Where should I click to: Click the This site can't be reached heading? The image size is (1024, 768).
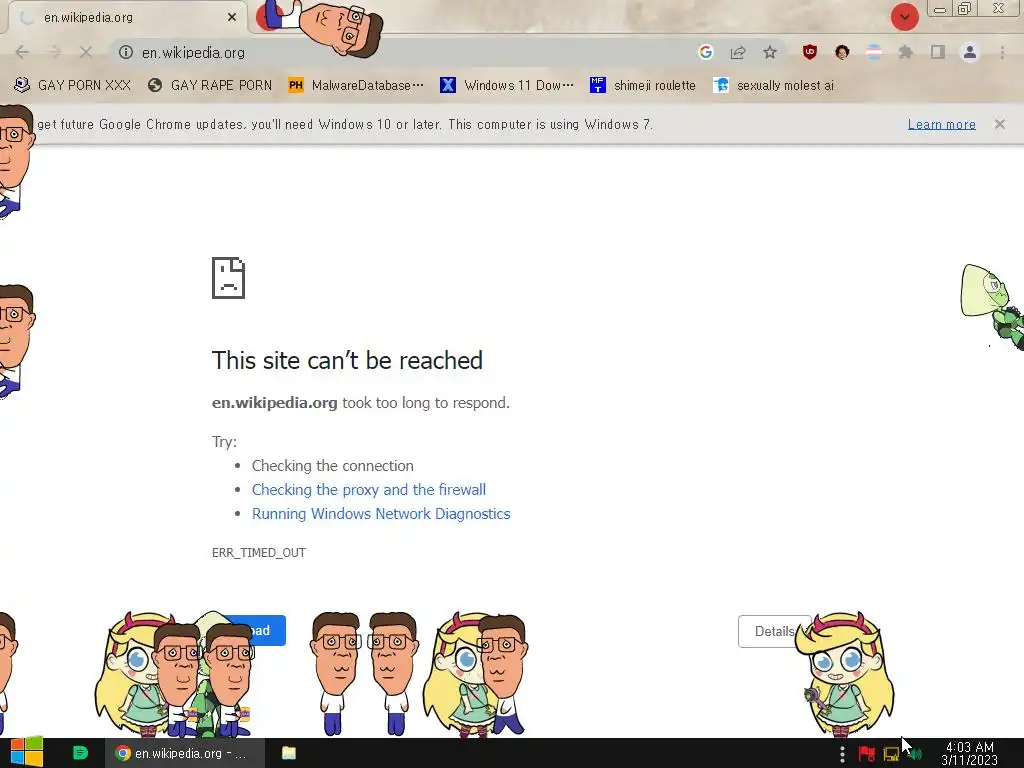tap(347, 360)
